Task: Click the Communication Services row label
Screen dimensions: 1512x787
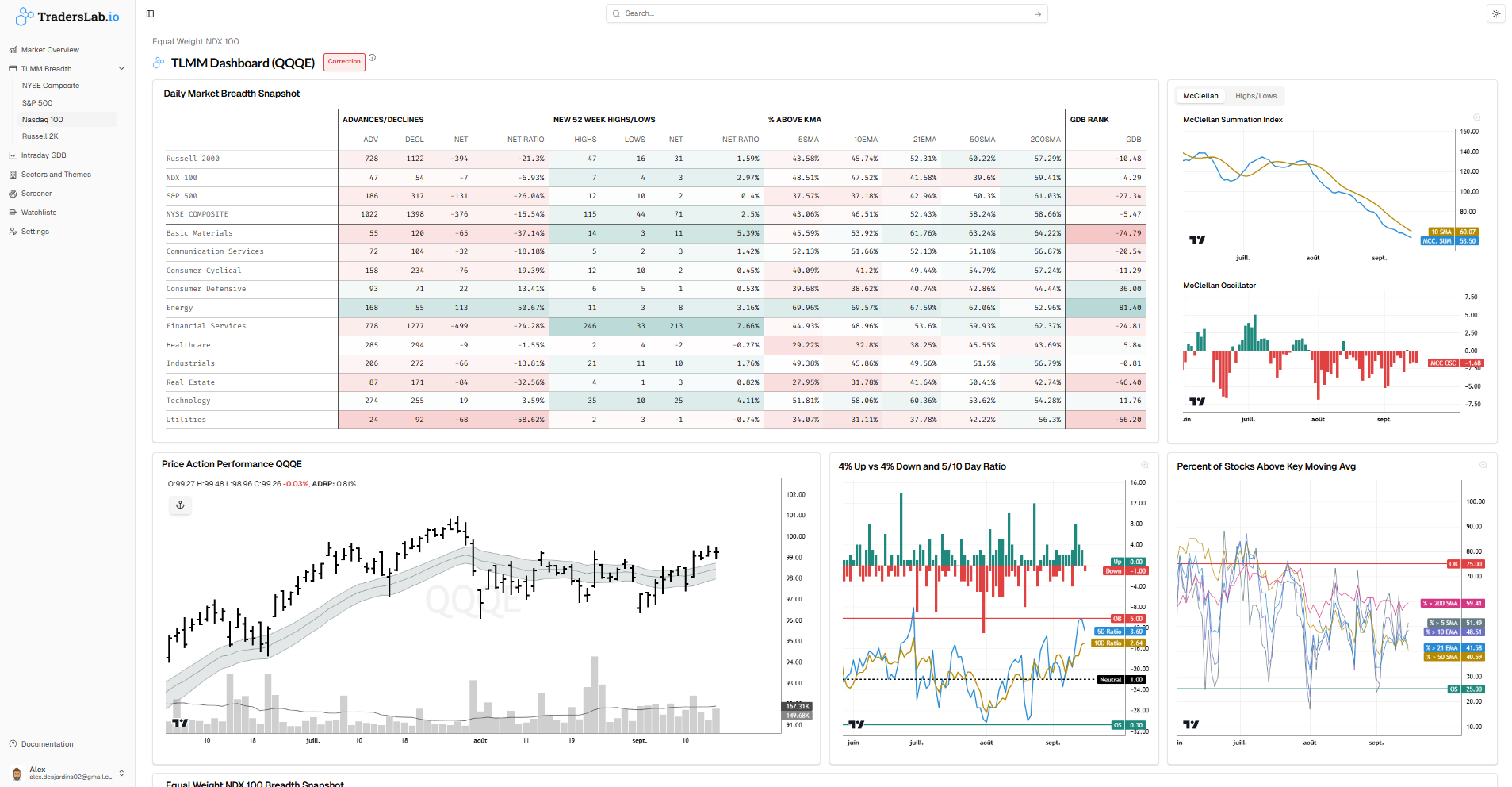Action: (216, 251)
